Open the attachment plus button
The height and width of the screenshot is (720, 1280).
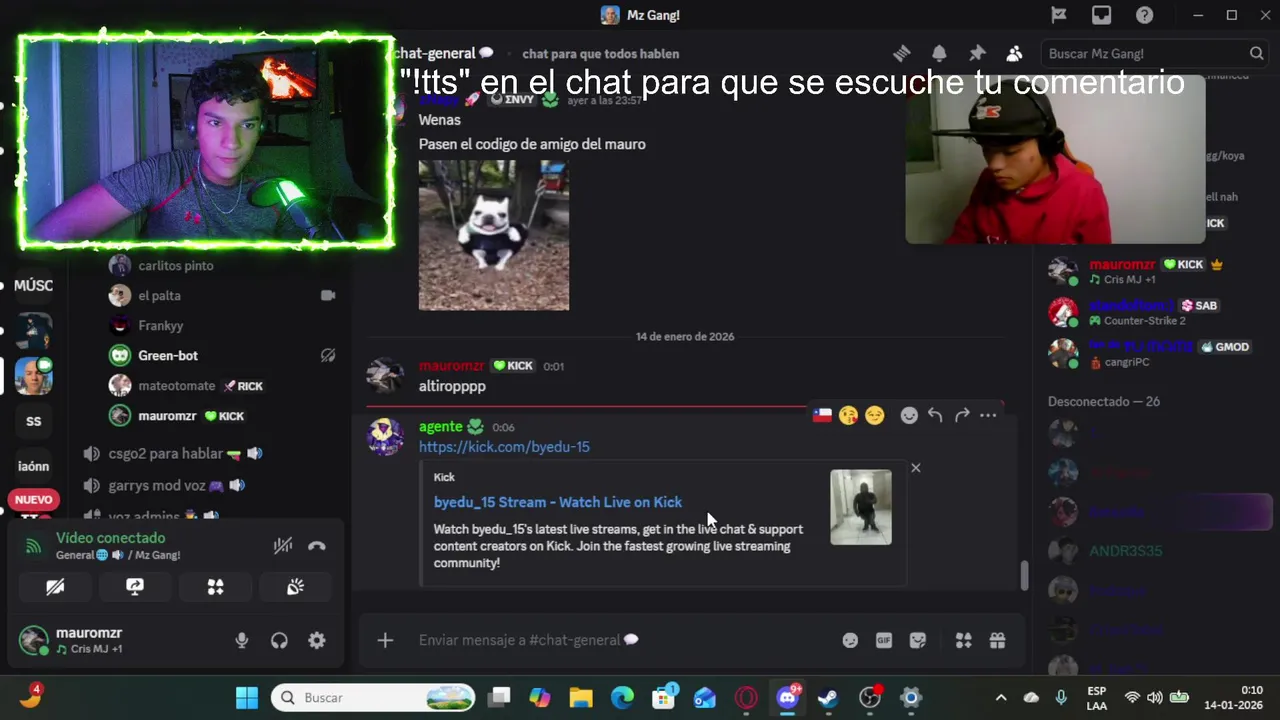point(385,640)
